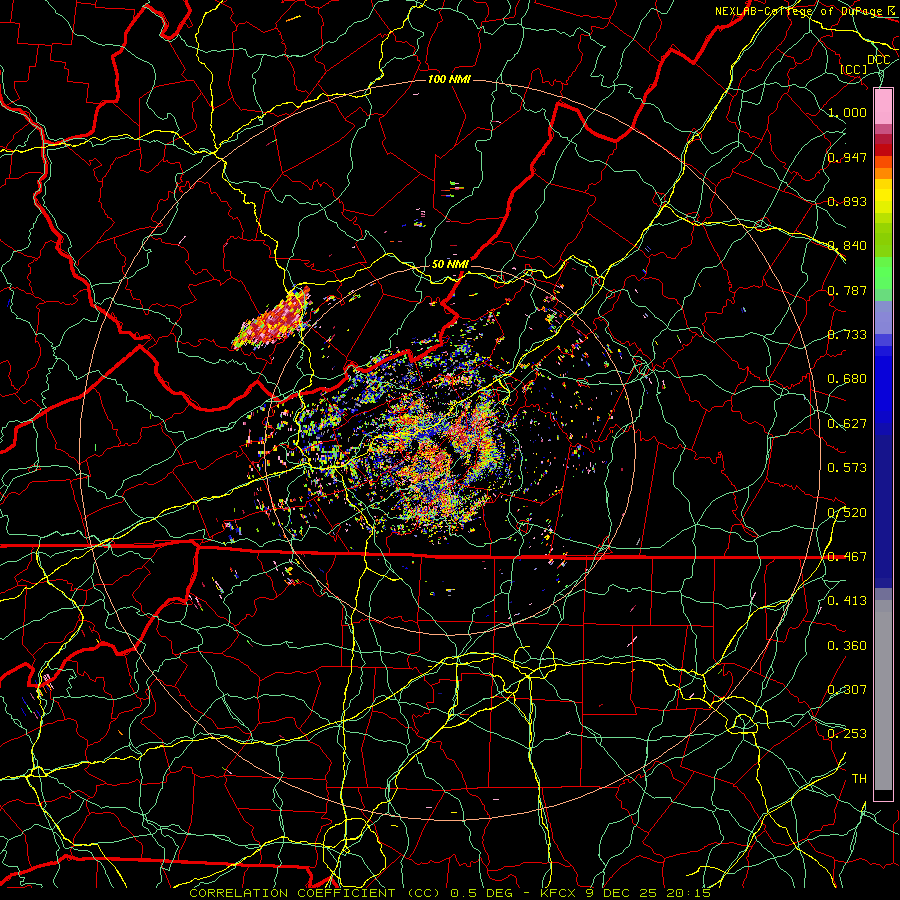Select the 1.000 value on the scale
This screenshot has height=900, width=900.
coord(847,112)
